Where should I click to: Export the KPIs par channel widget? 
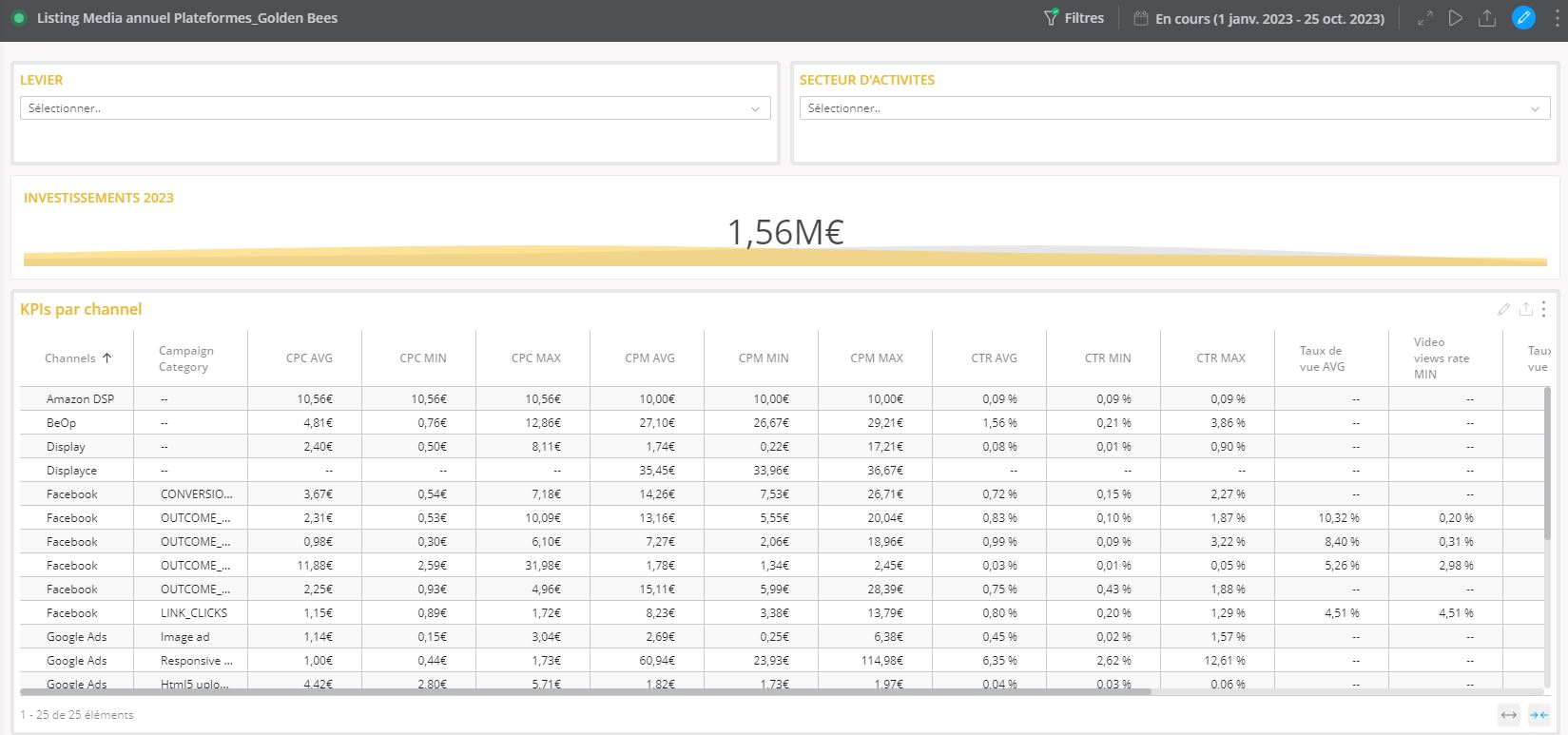click(1525, 309)
